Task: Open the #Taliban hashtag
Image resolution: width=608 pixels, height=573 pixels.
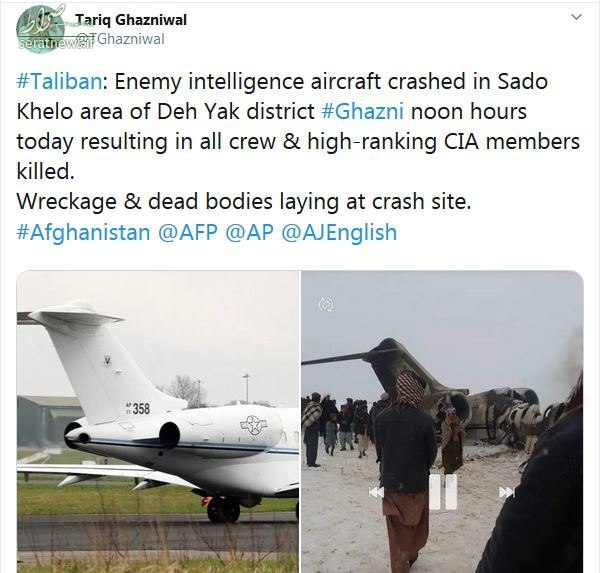Action: (59, 81)
